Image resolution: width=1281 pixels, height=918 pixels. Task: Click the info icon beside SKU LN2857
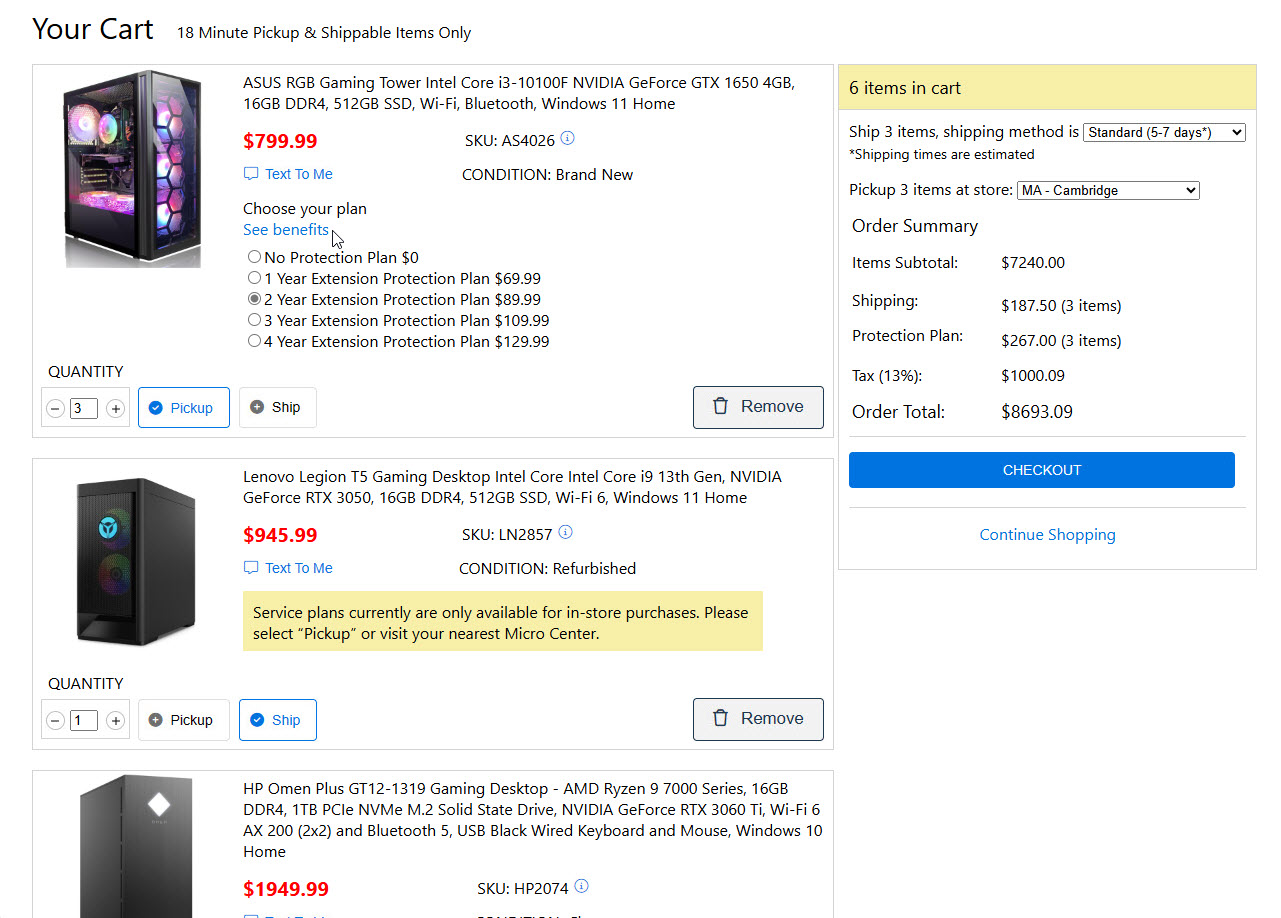566,532
